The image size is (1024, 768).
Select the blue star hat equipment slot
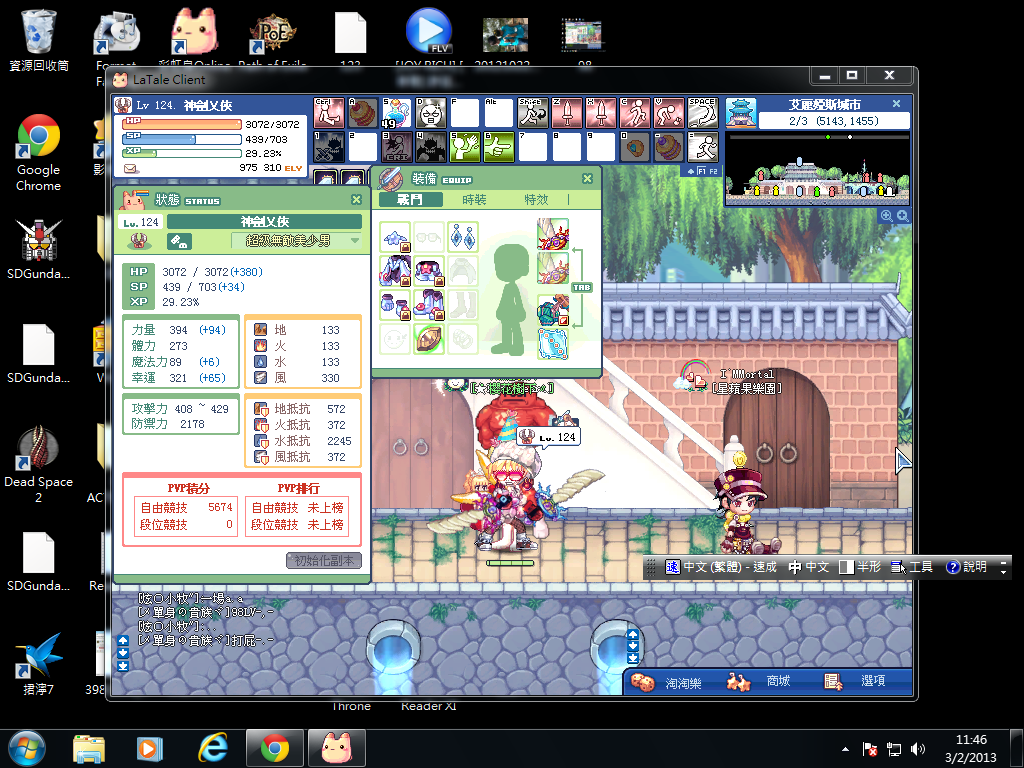[x=395, y=237]
